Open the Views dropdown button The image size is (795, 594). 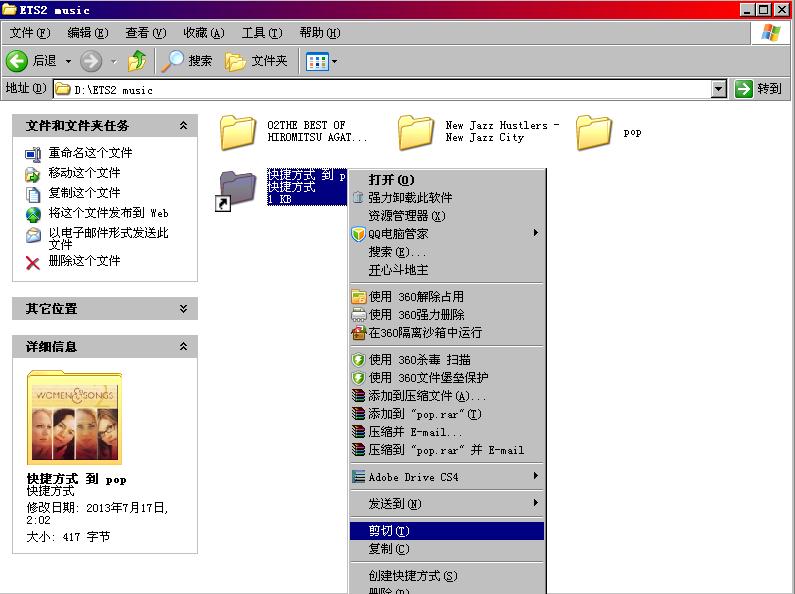(321, 61)
